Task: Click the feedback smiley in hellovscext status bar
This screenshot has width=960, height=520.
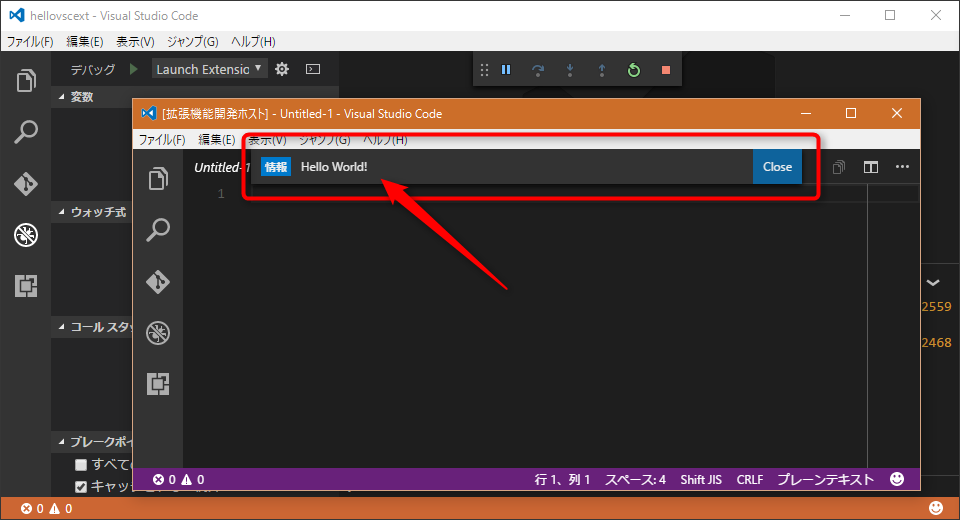Action: pyautogui.click(x=936, y=508)
